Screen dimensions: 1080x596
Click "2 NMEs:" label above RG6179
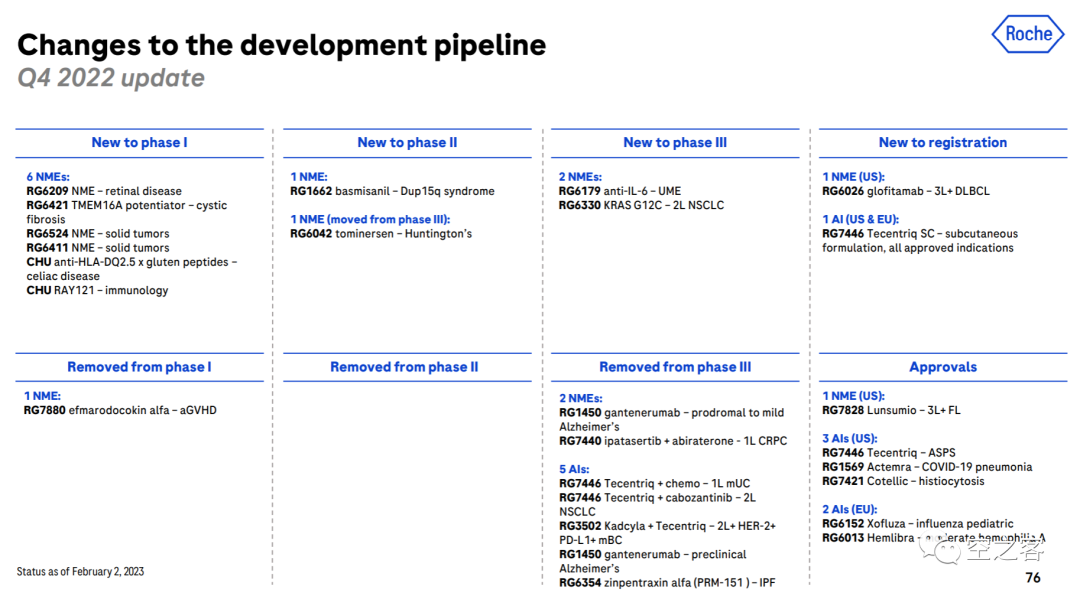(x=580, y=177)
